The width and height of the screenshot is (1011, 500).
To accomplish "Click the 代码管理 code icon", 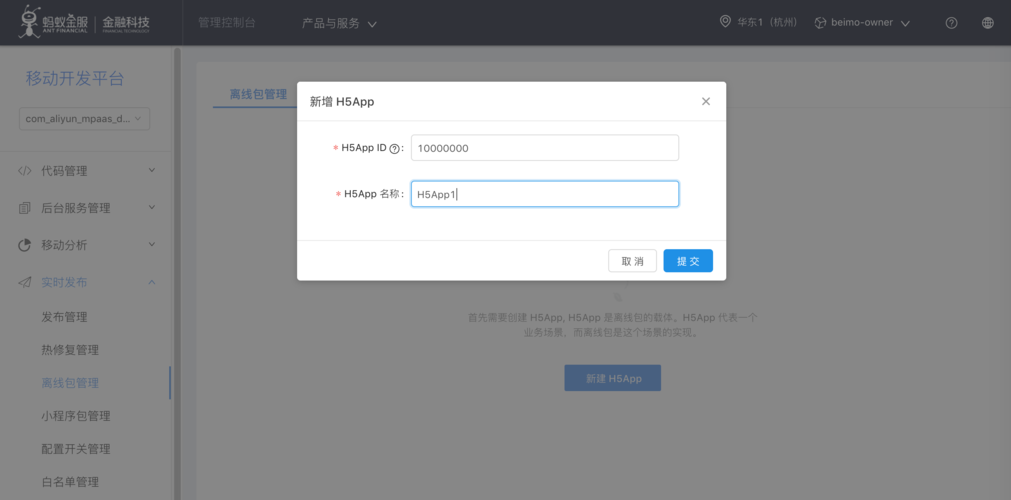I will pyautogui.click(x=25, y=171).
